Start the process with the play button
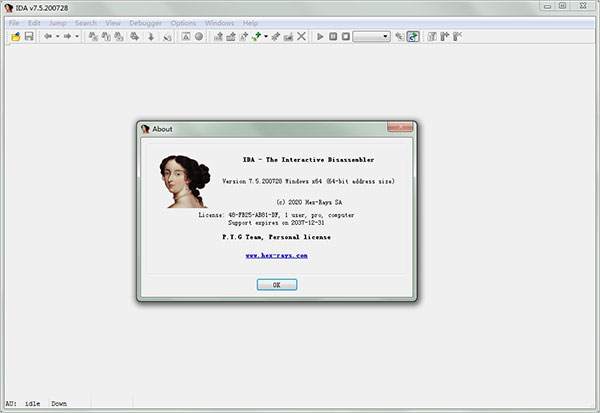Viewport: 600px width, 413px height. pyautogui.click(x=321, y=36)
